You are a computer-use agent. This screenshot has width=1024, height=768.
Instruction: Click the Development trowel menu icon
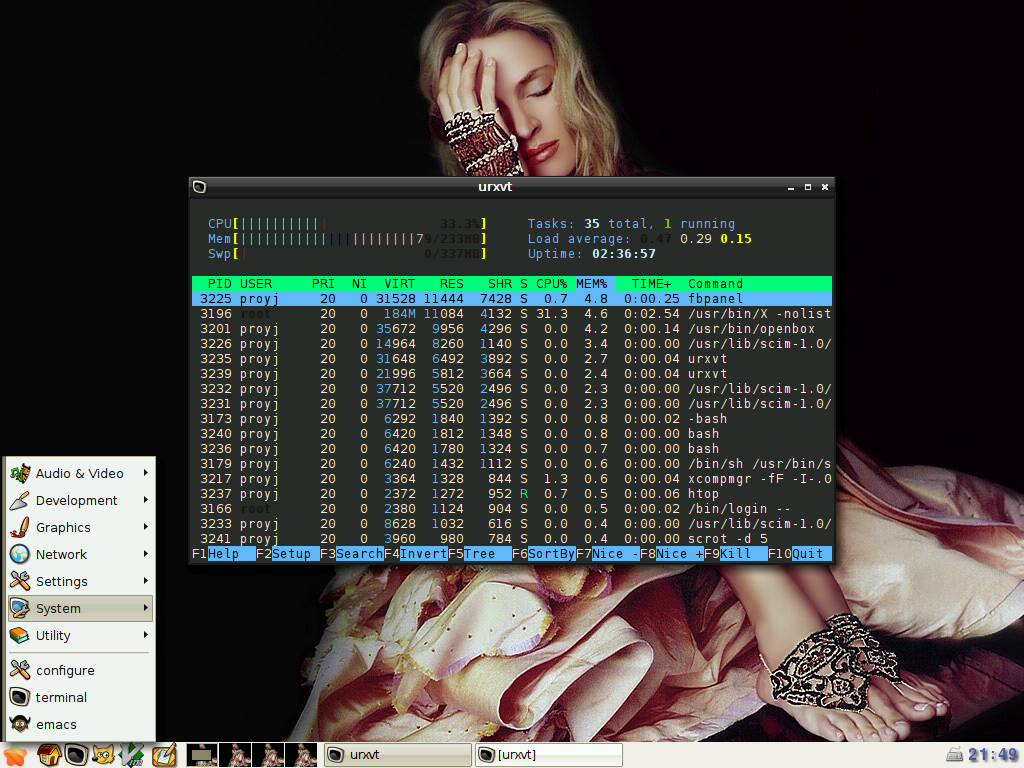[x=20, y=500]
